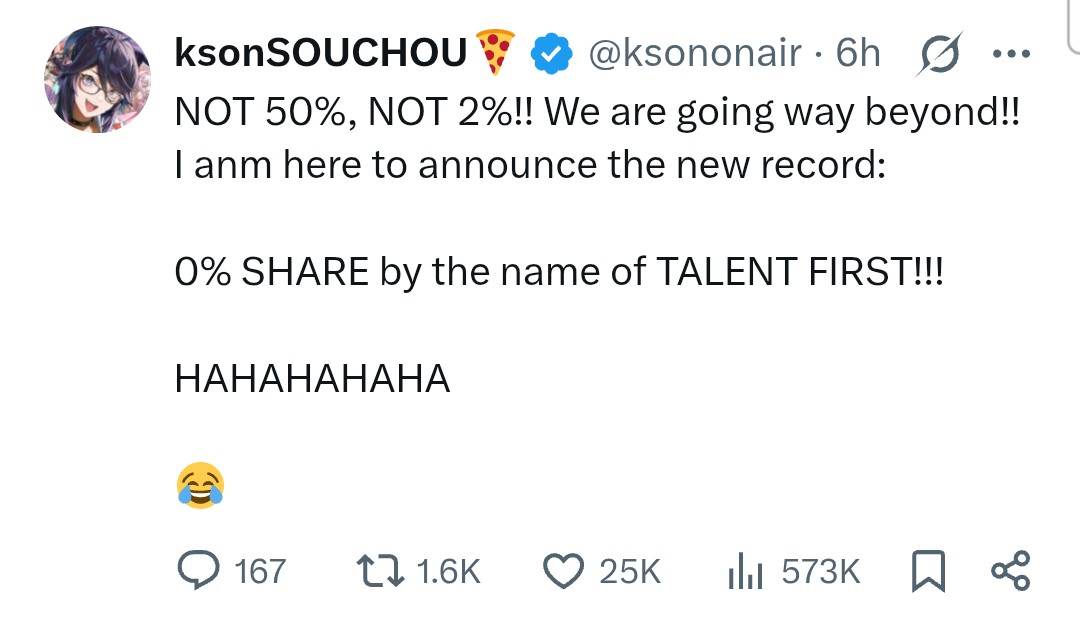
Task: Click the 167 replies count
Action: click(x=259, y=572)
